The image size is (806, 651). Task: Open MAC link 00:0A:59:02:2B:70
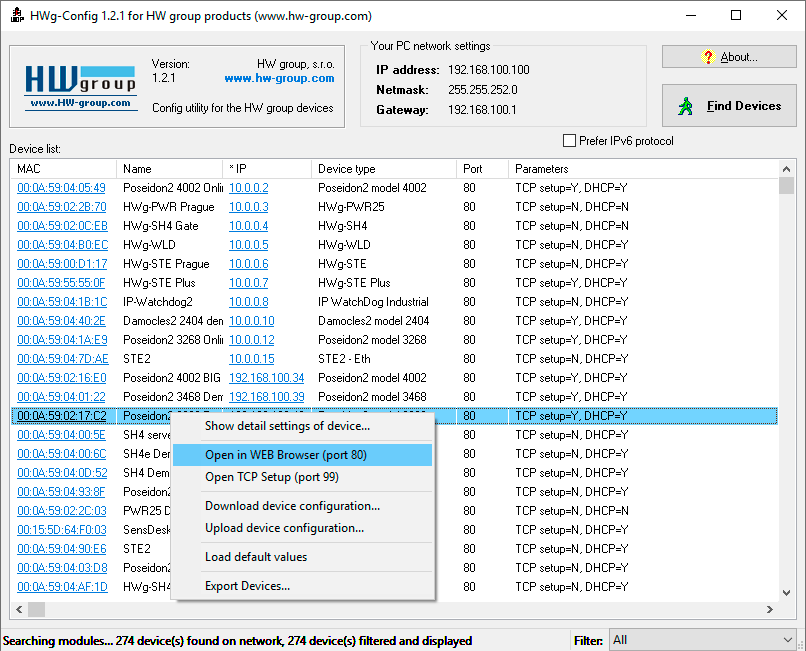point(62,207)
